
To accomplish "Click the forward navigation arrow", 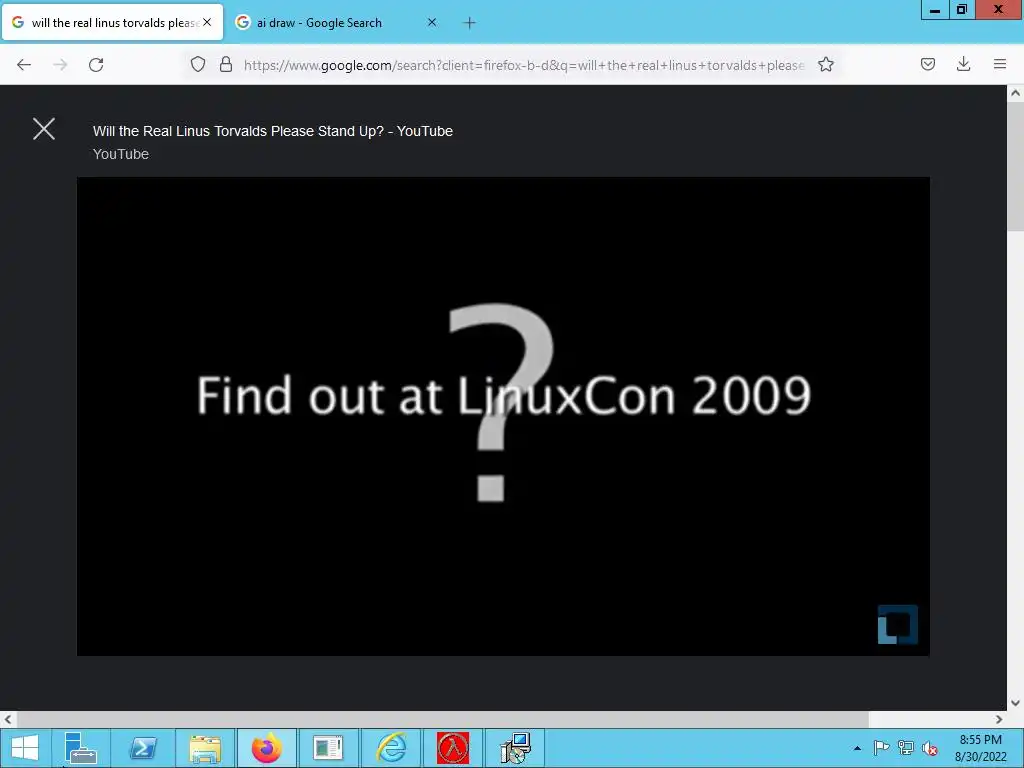I will (60, 65).
